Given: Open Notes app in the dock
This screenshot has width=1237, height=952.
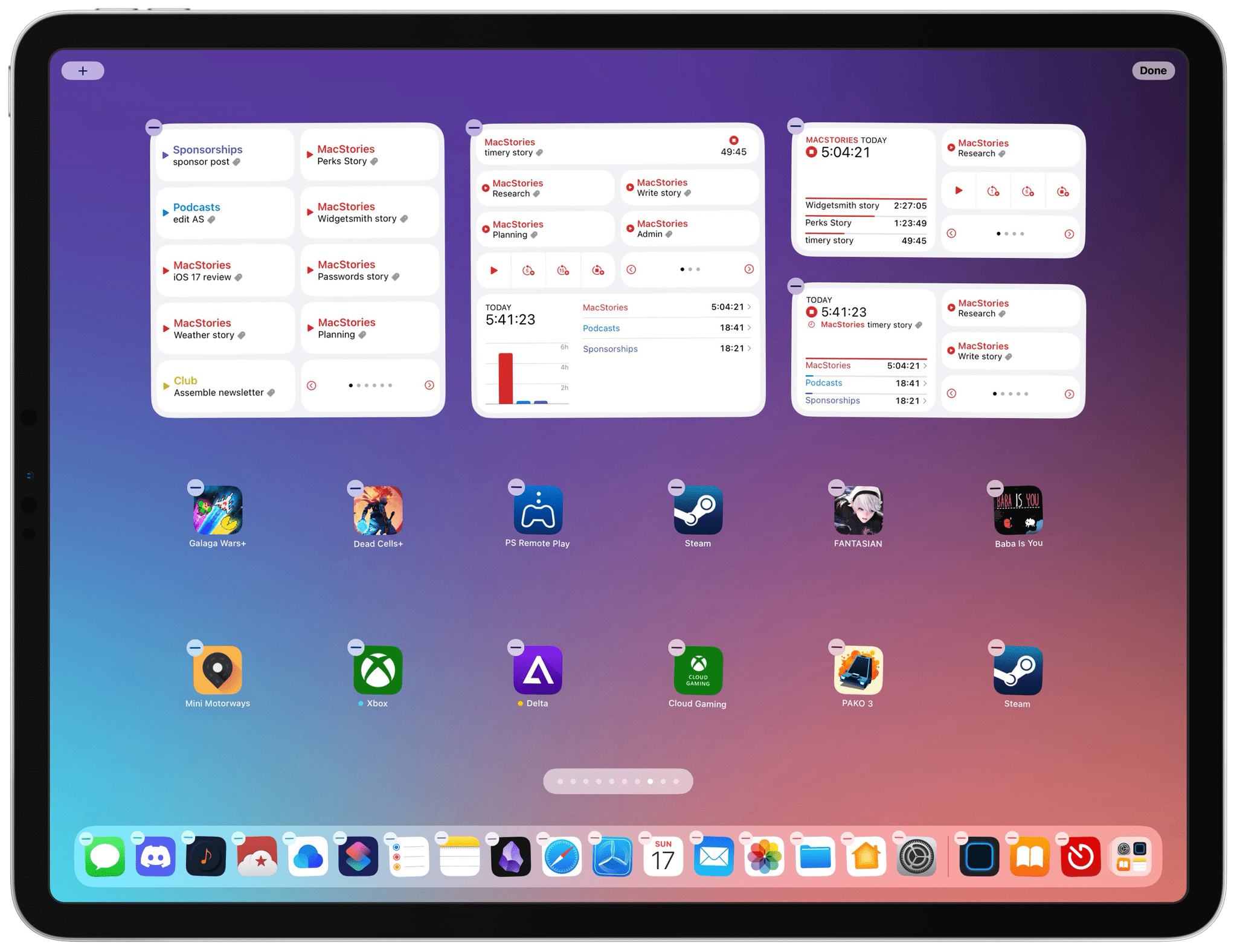Looking at the screenshot, I should [x=460, y=857].
